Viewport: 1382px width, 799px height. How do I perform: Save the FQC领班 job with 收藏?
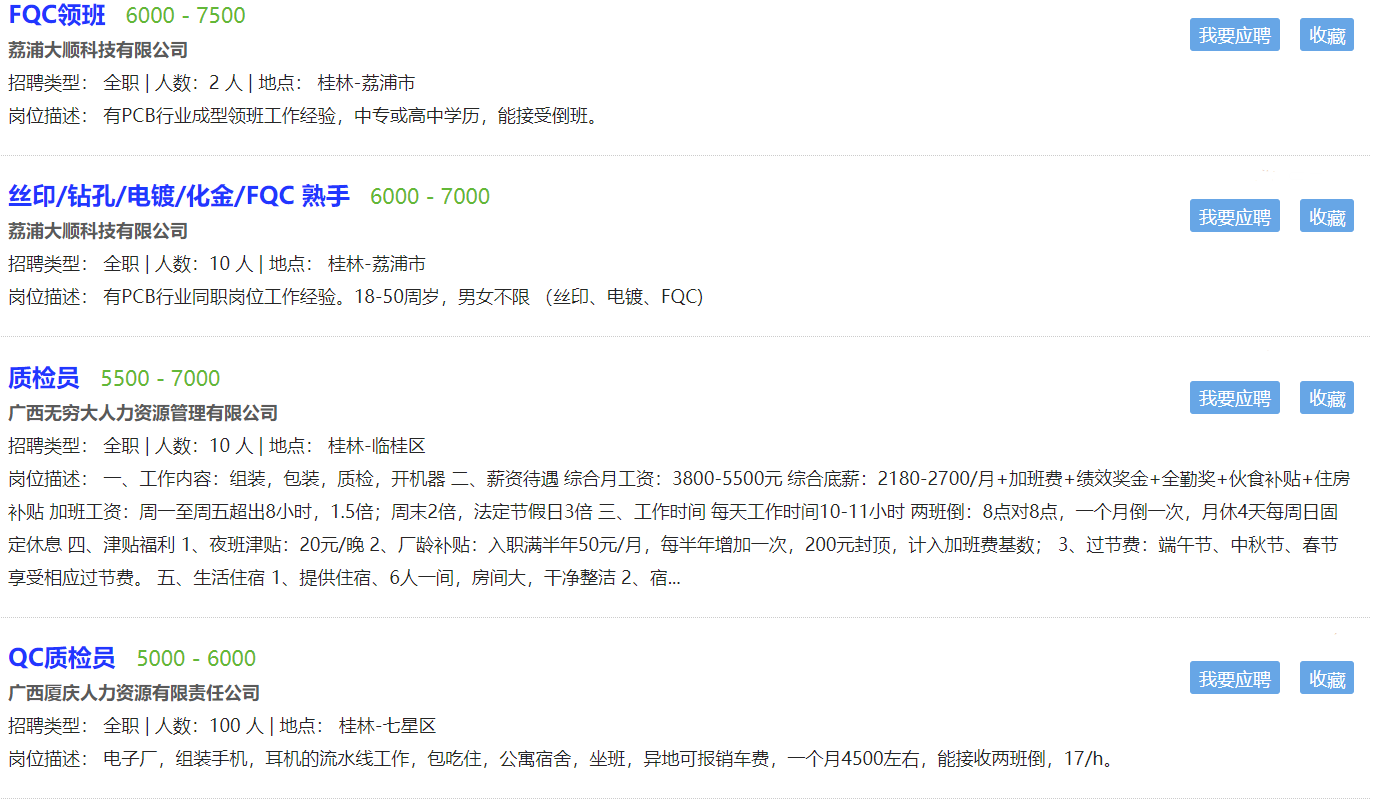1327,35
